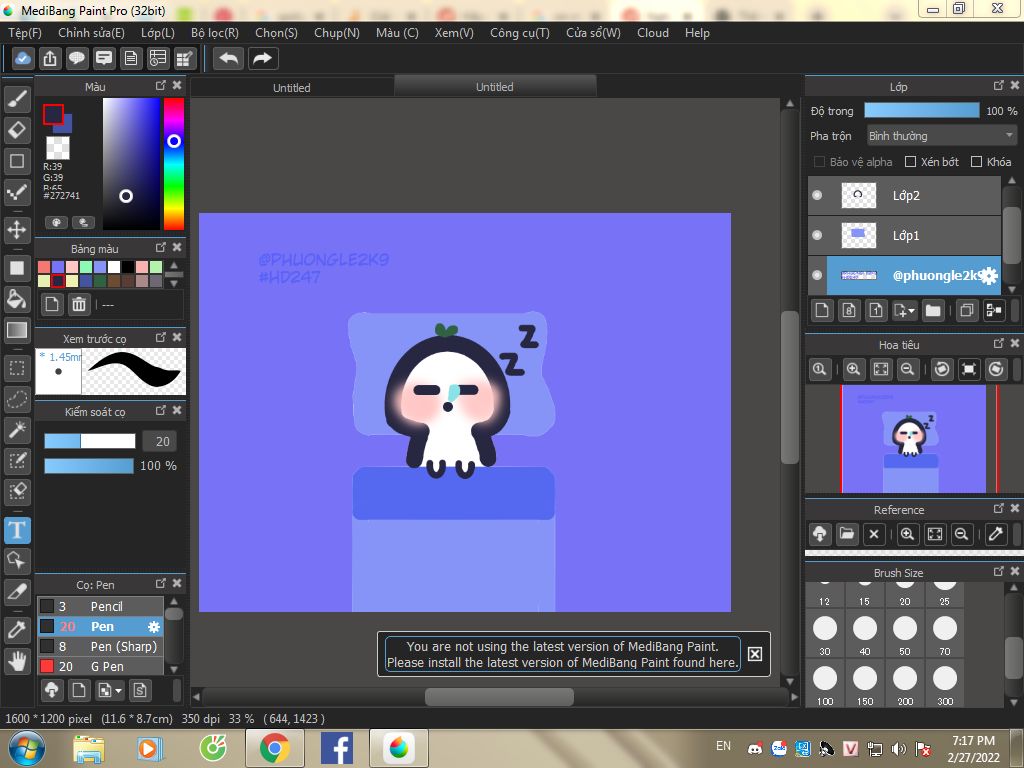
Task: Zoom in on the Navigator panel
Action: 853,369
